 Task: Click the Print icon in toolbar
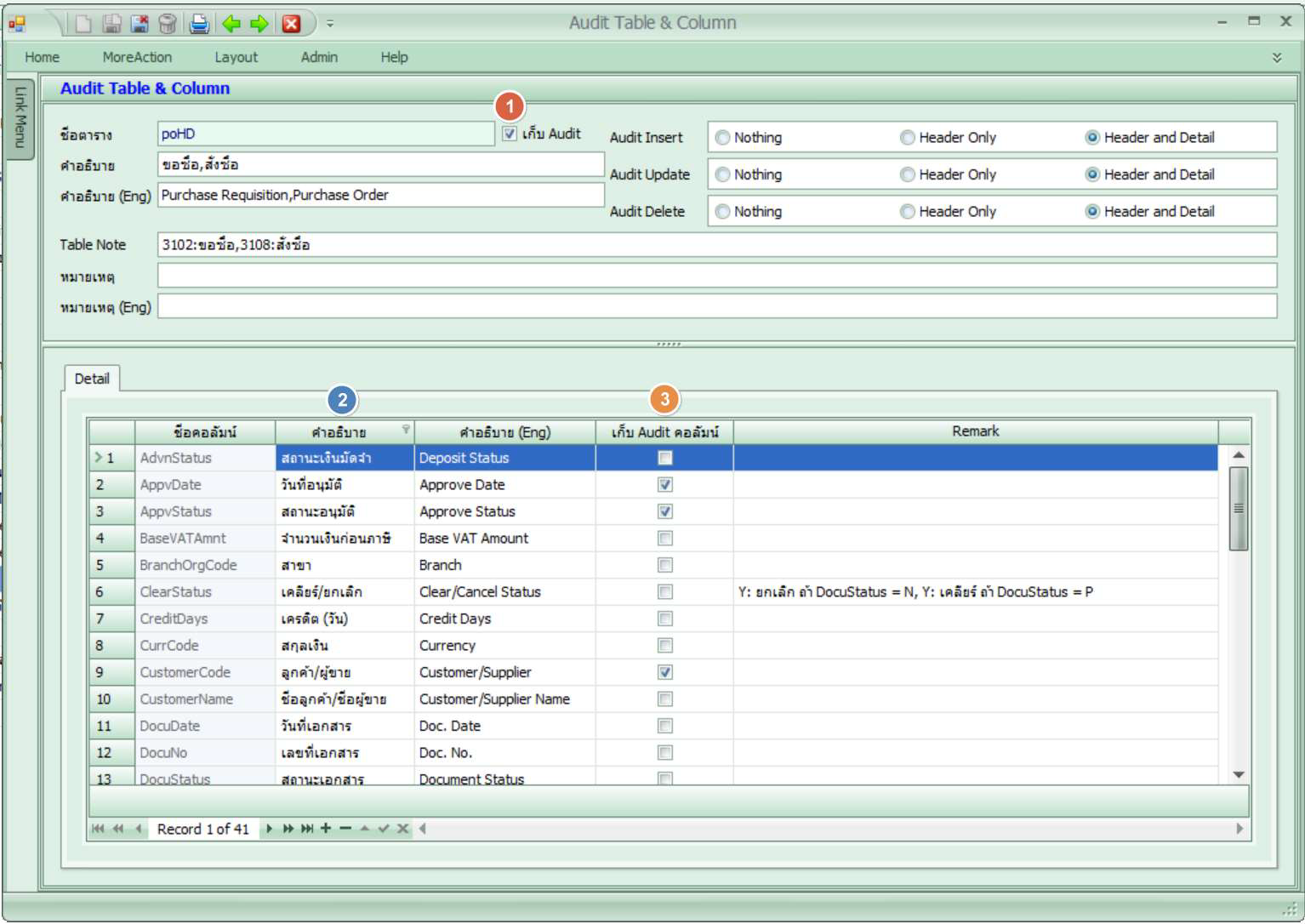point(199,24)
